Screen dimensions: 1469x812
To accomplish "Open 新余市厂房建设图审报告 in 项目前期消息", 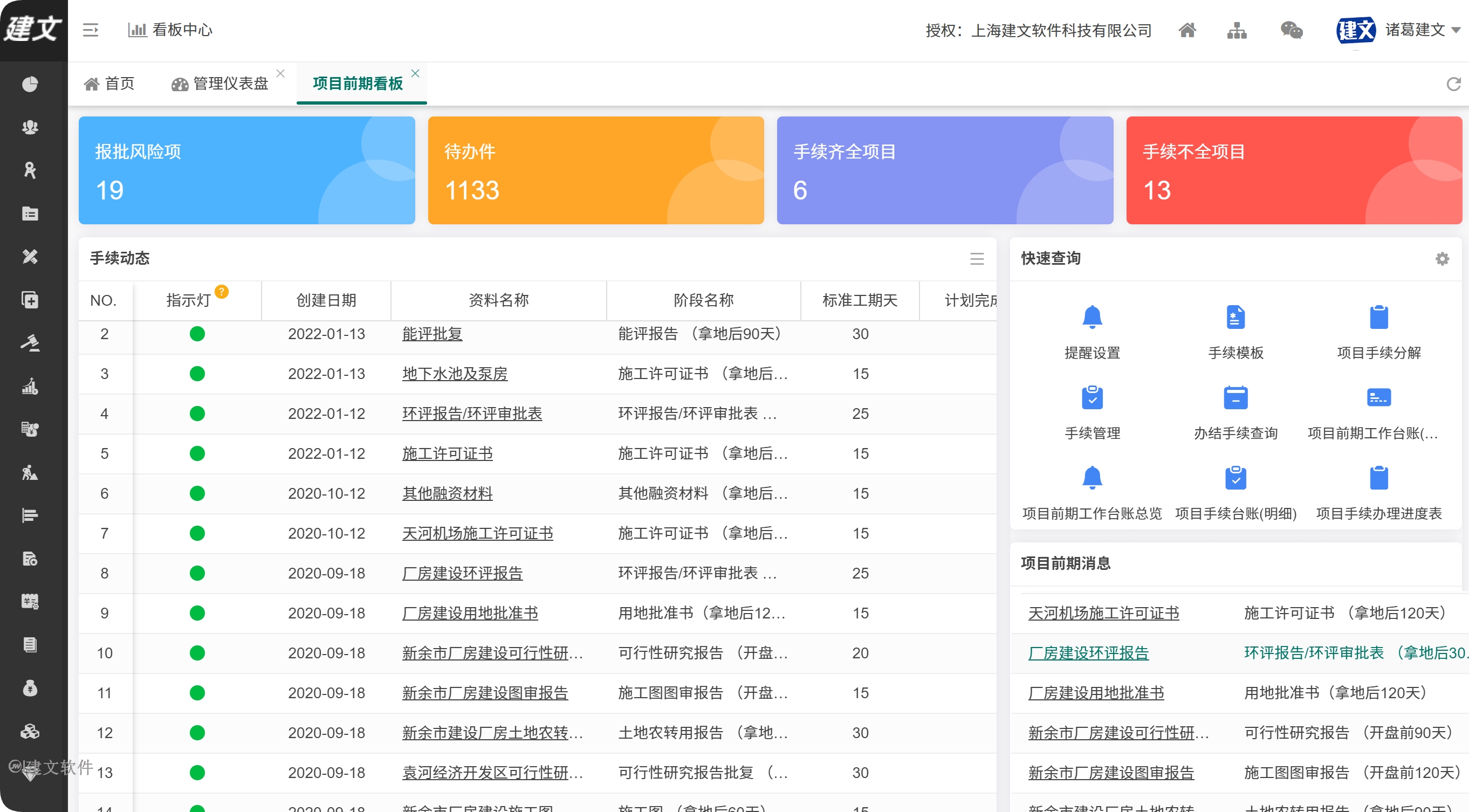I will tap(1111, 773).
